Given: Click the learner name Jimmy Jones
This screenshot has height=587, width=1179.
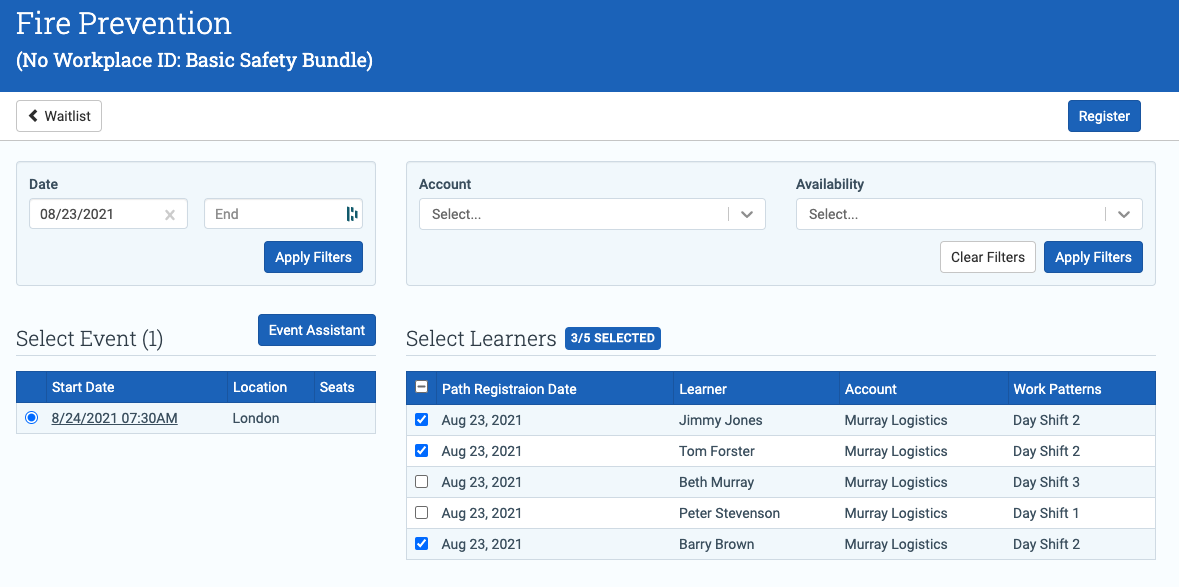Looking at the screenshot, I should tap(720, 420).
